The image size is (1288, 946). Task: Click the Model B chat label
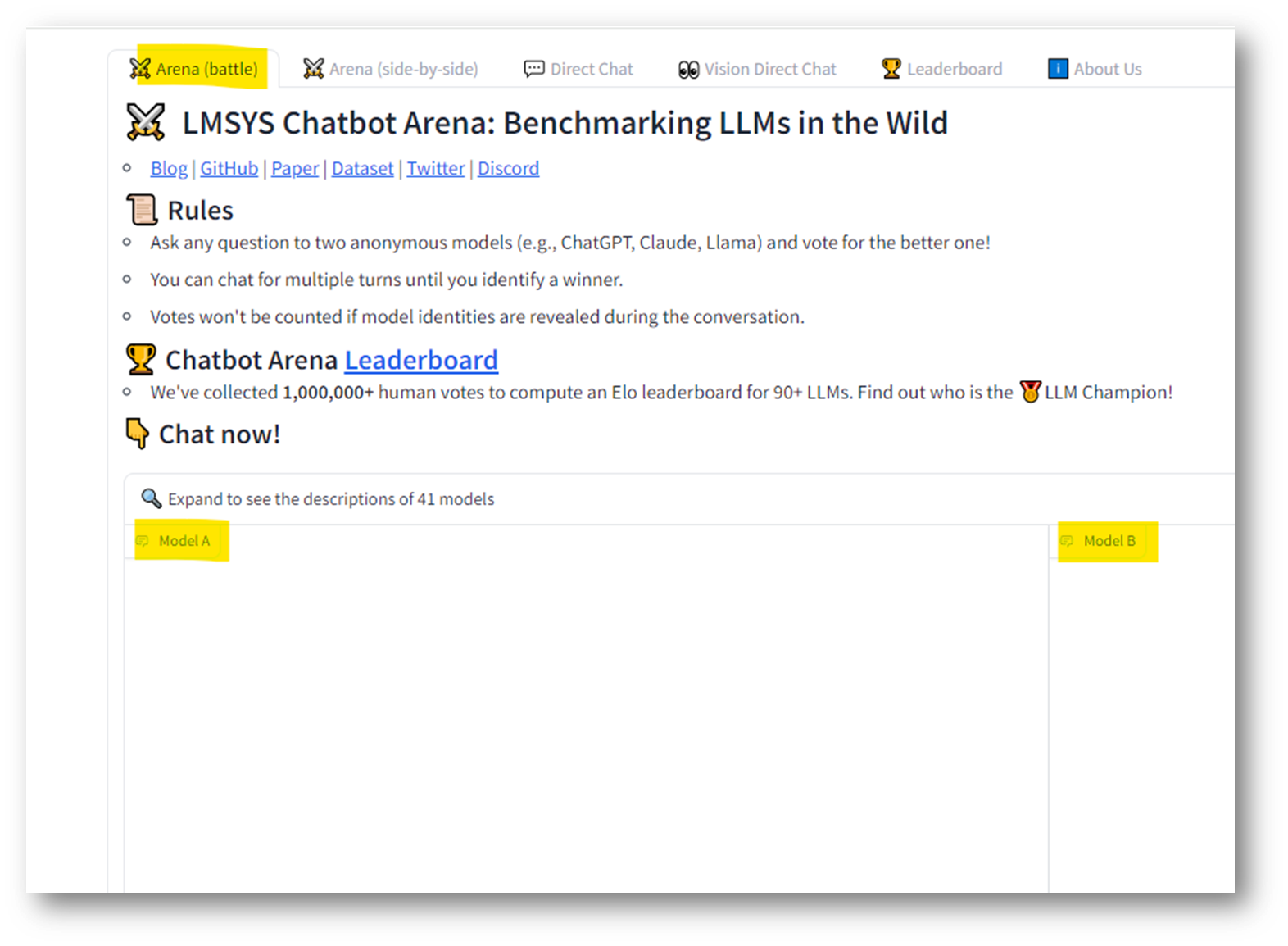point(1109,541)
